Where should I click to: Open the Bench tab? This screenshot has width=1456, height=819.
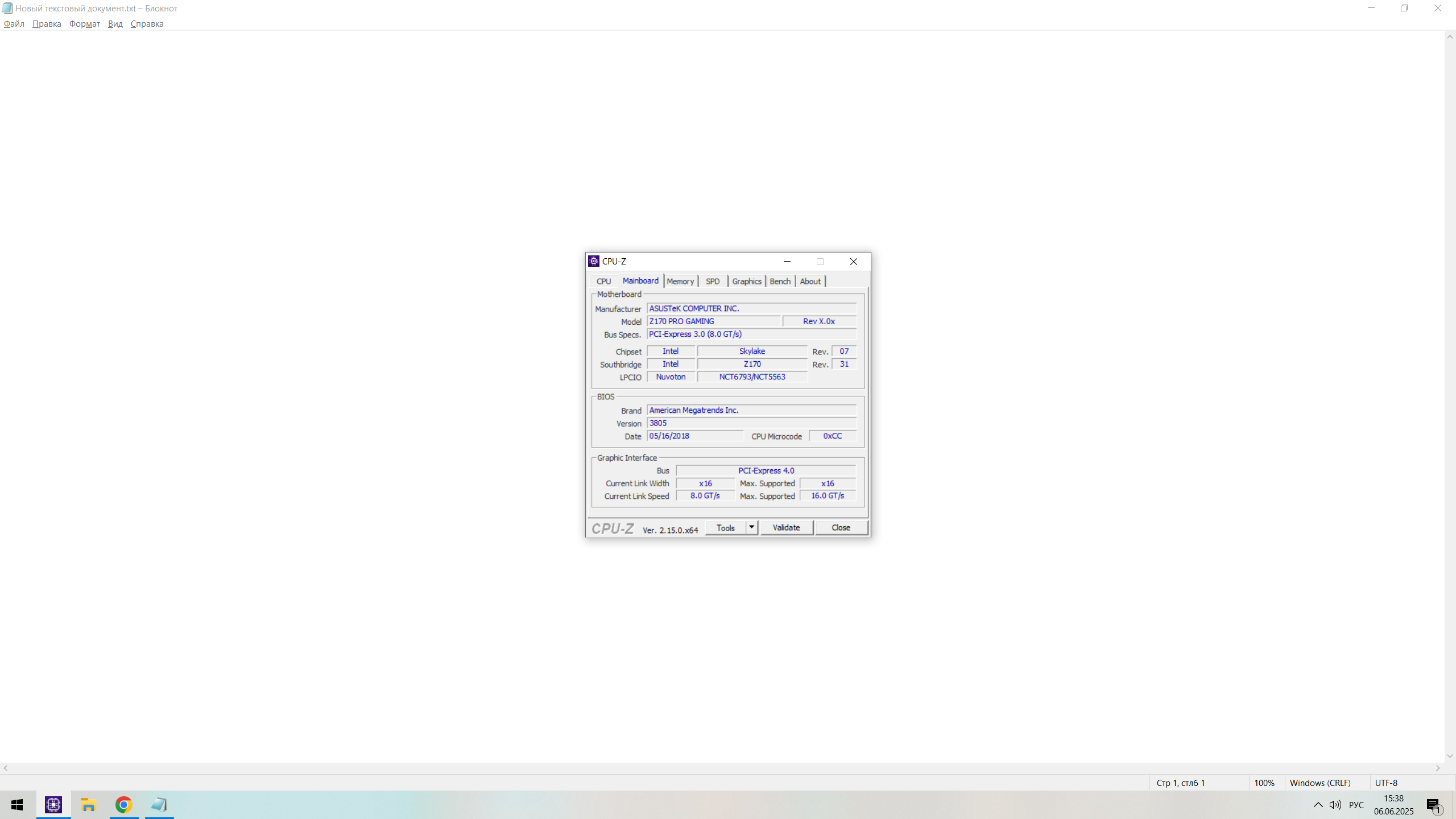(780, 281)
